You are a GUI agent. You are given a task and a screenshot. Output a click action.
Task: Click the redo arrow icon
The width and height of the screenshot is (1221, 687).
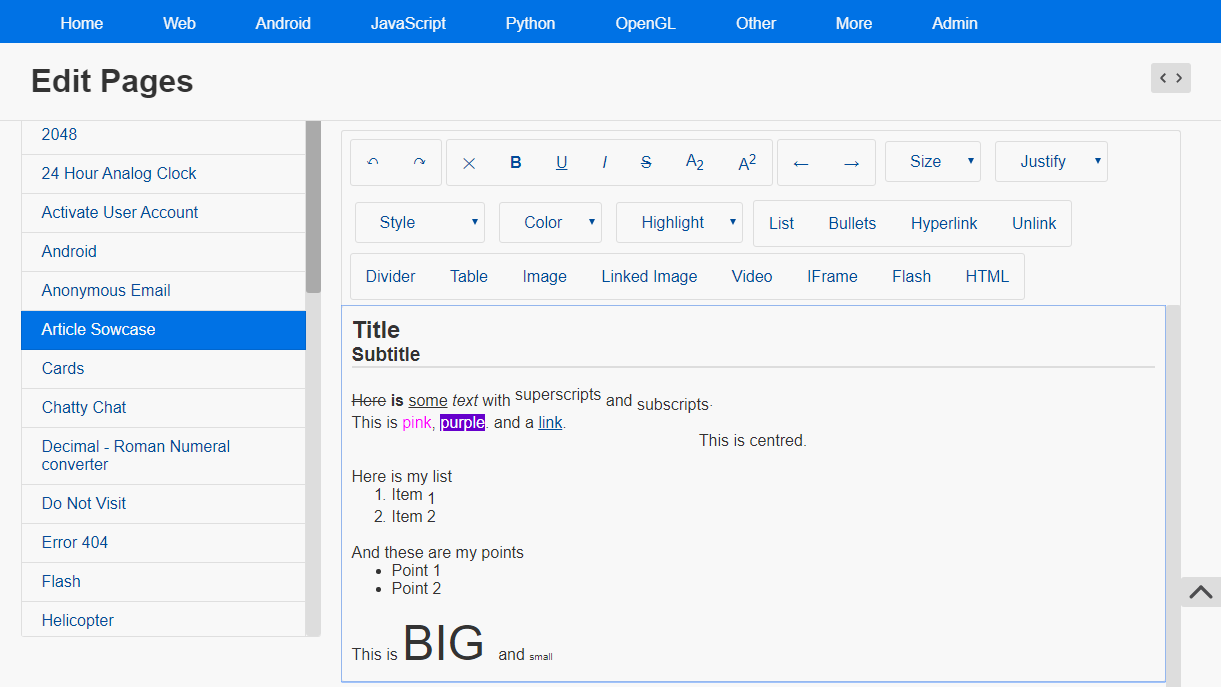tap(419, 162)
